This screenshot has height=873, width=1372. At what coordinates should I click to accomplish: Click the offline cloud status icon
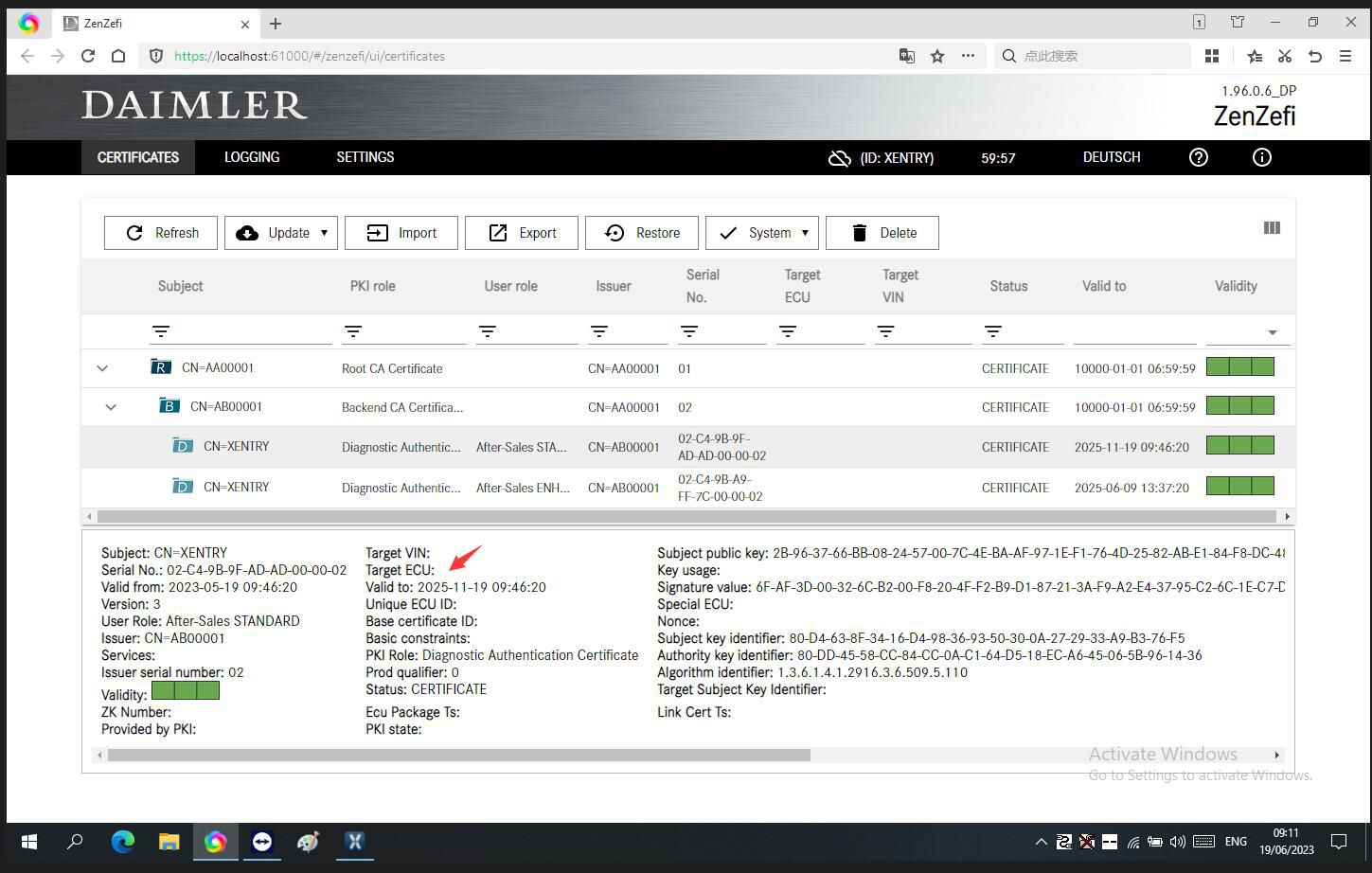840,158
